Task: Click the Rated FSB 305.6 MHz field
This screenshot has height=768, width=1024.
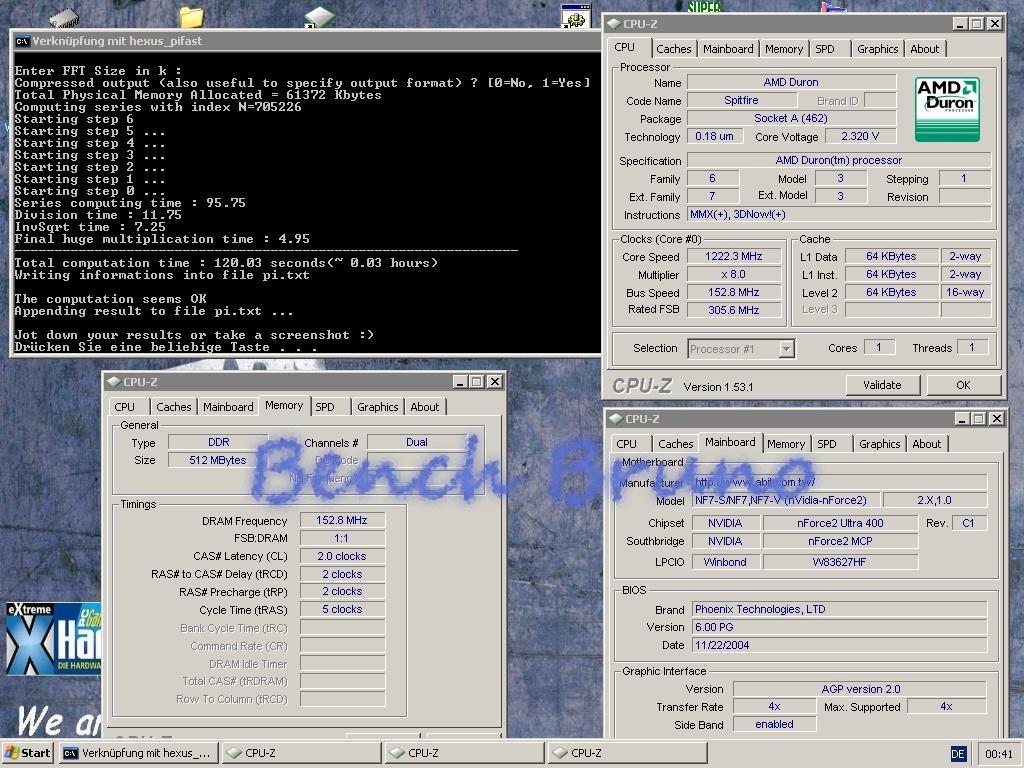Action: pyautogui.click(x=733, y=310)
